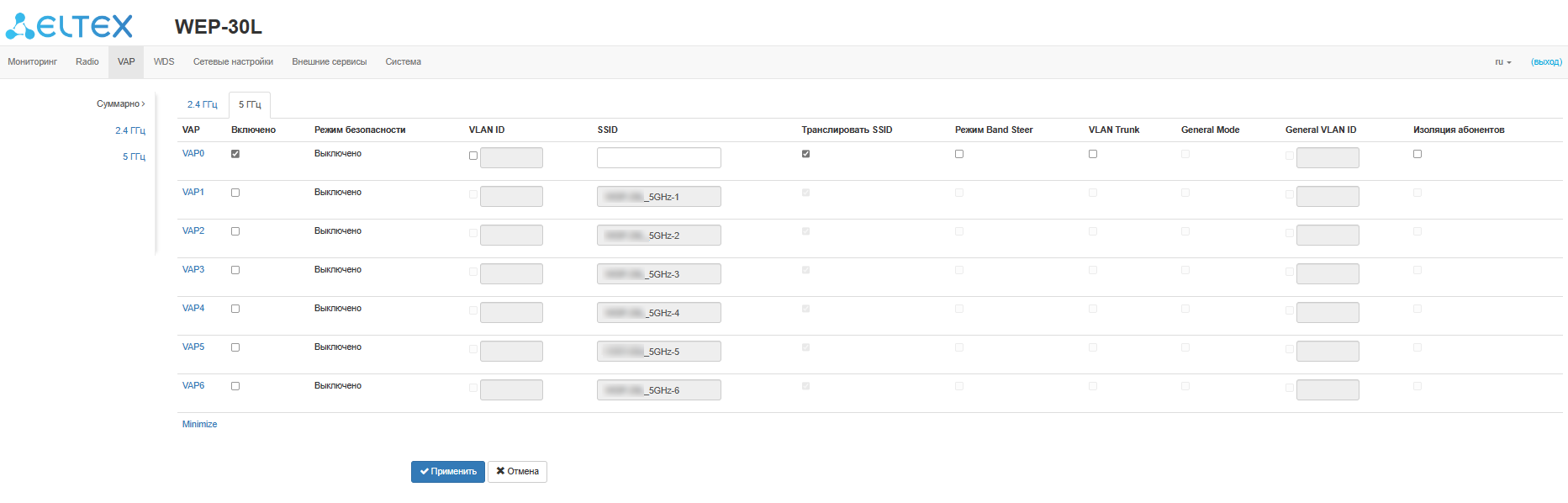
Task: Open the VAP3 link
Action: (193, 270)
